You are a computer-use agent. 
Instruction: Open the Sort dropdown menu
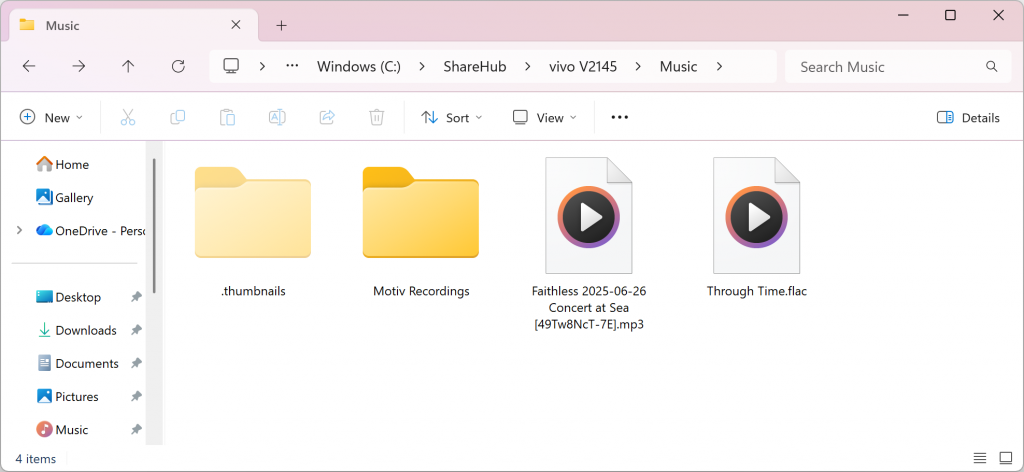point(452,117)
